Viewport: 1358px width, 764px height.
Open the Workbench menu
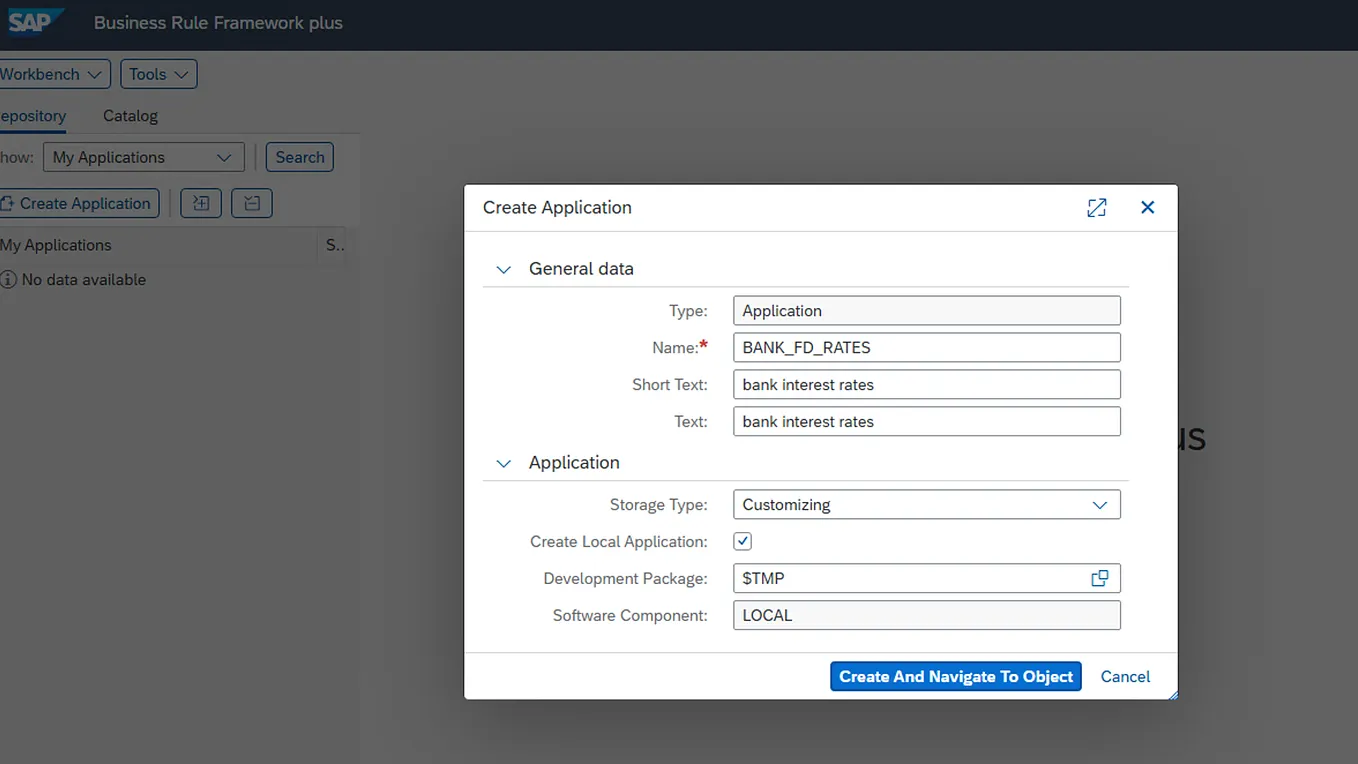coord(45,74)
